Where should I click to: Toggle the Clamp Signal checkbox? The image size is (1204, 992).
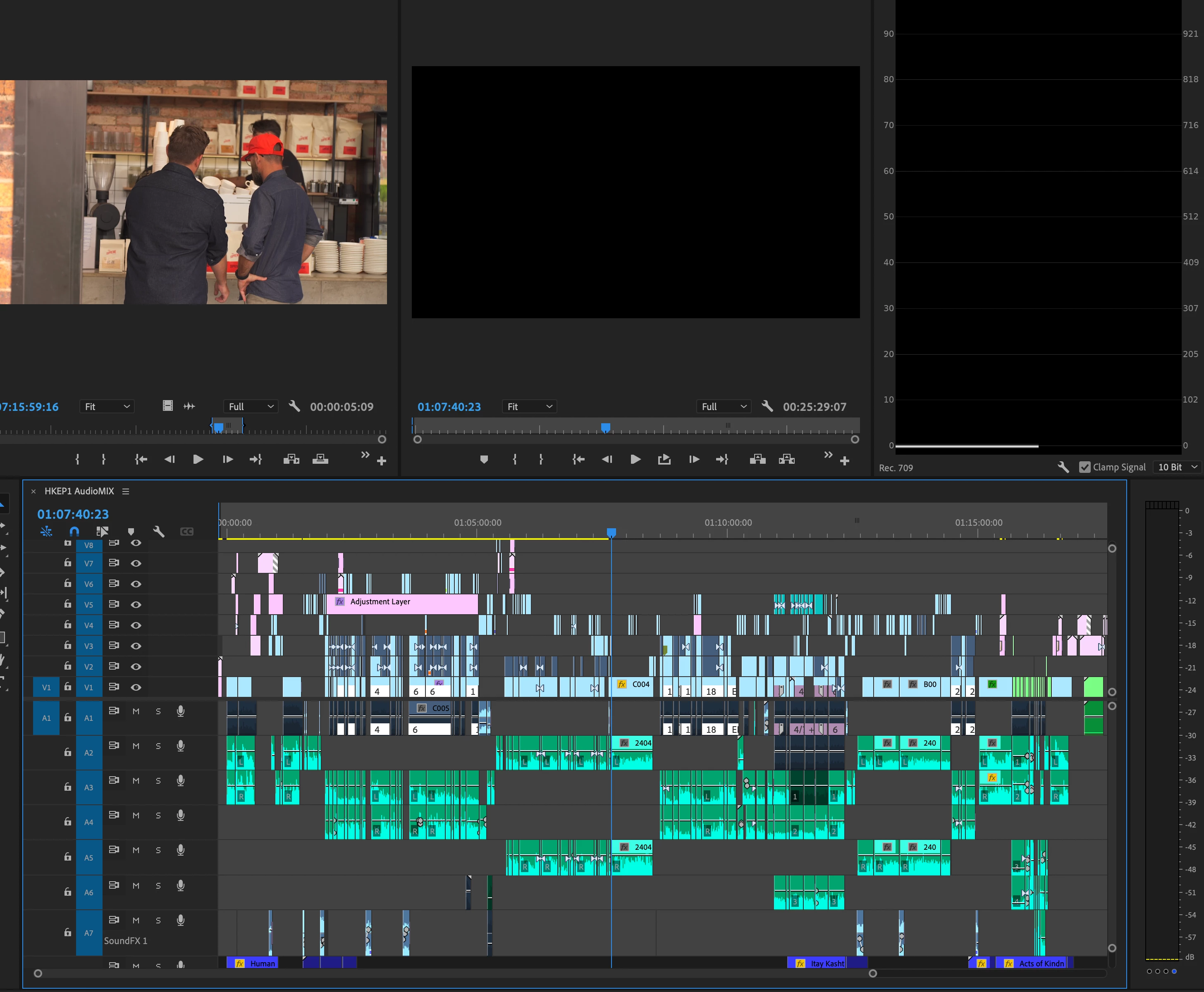point(1085,467)
